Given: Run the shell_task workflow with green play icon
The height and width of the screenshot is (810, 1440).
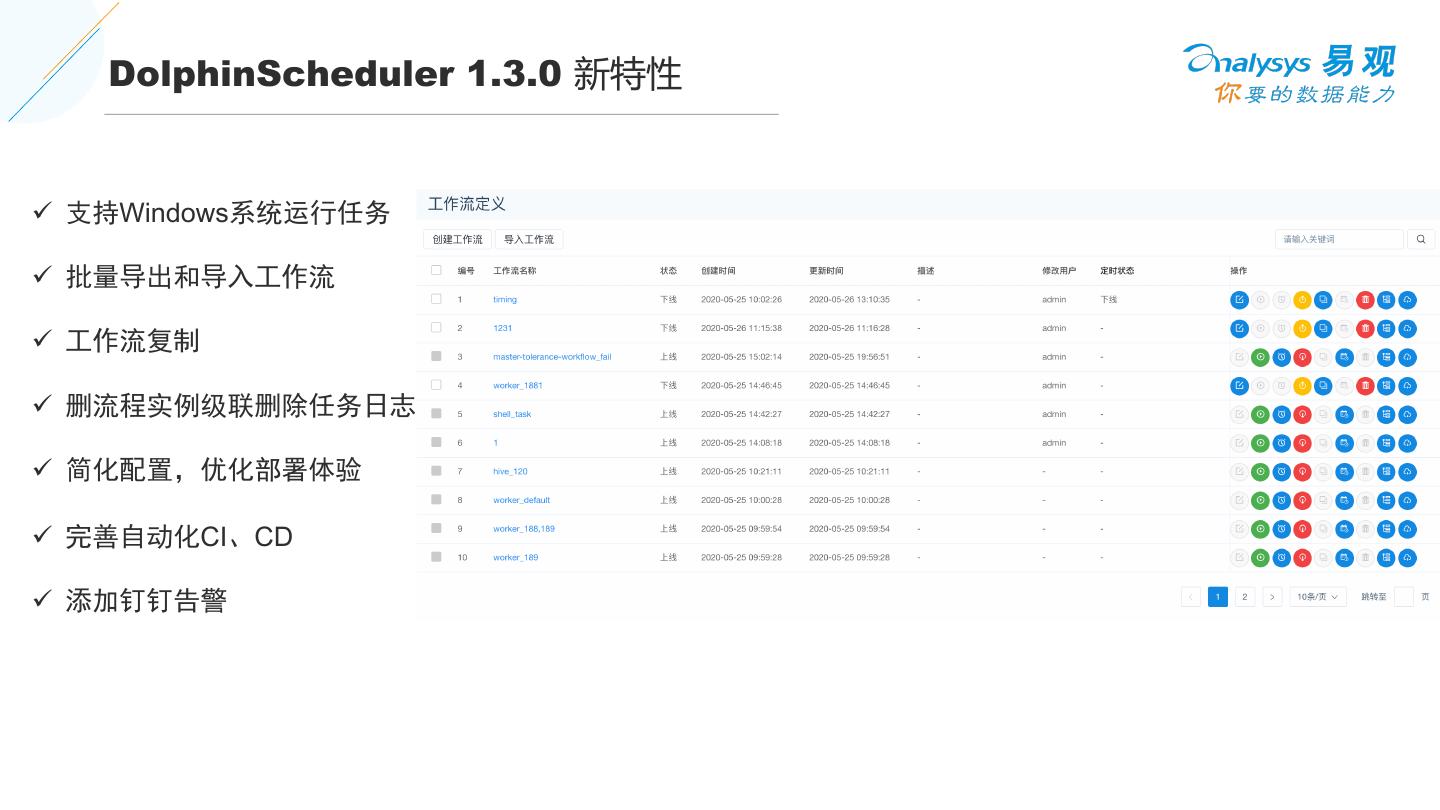Looking at the screenshot, I should [1261, 414].
